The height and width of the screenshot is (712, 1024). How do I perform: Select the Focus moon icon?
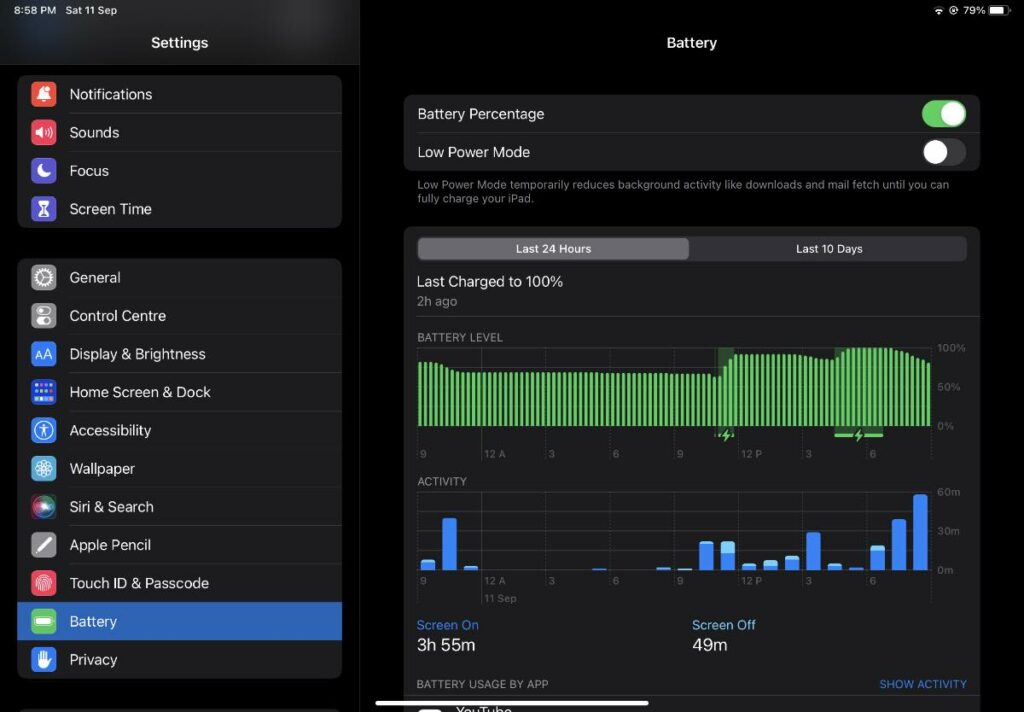(43, 171)
